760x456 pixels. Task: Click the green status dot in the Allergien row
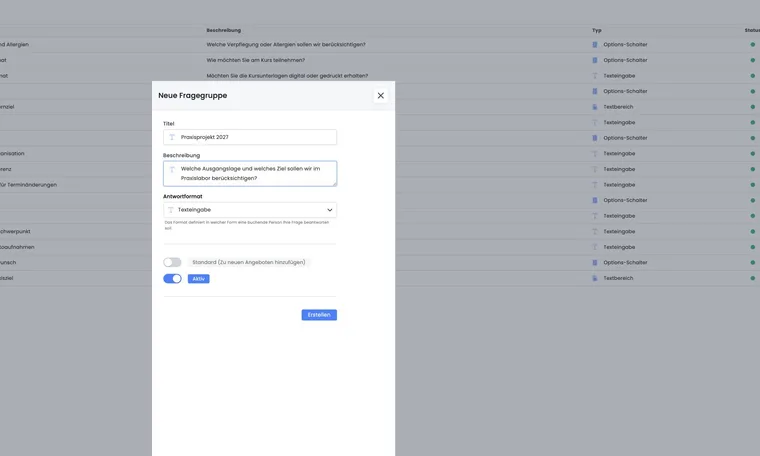click(753, 45)
